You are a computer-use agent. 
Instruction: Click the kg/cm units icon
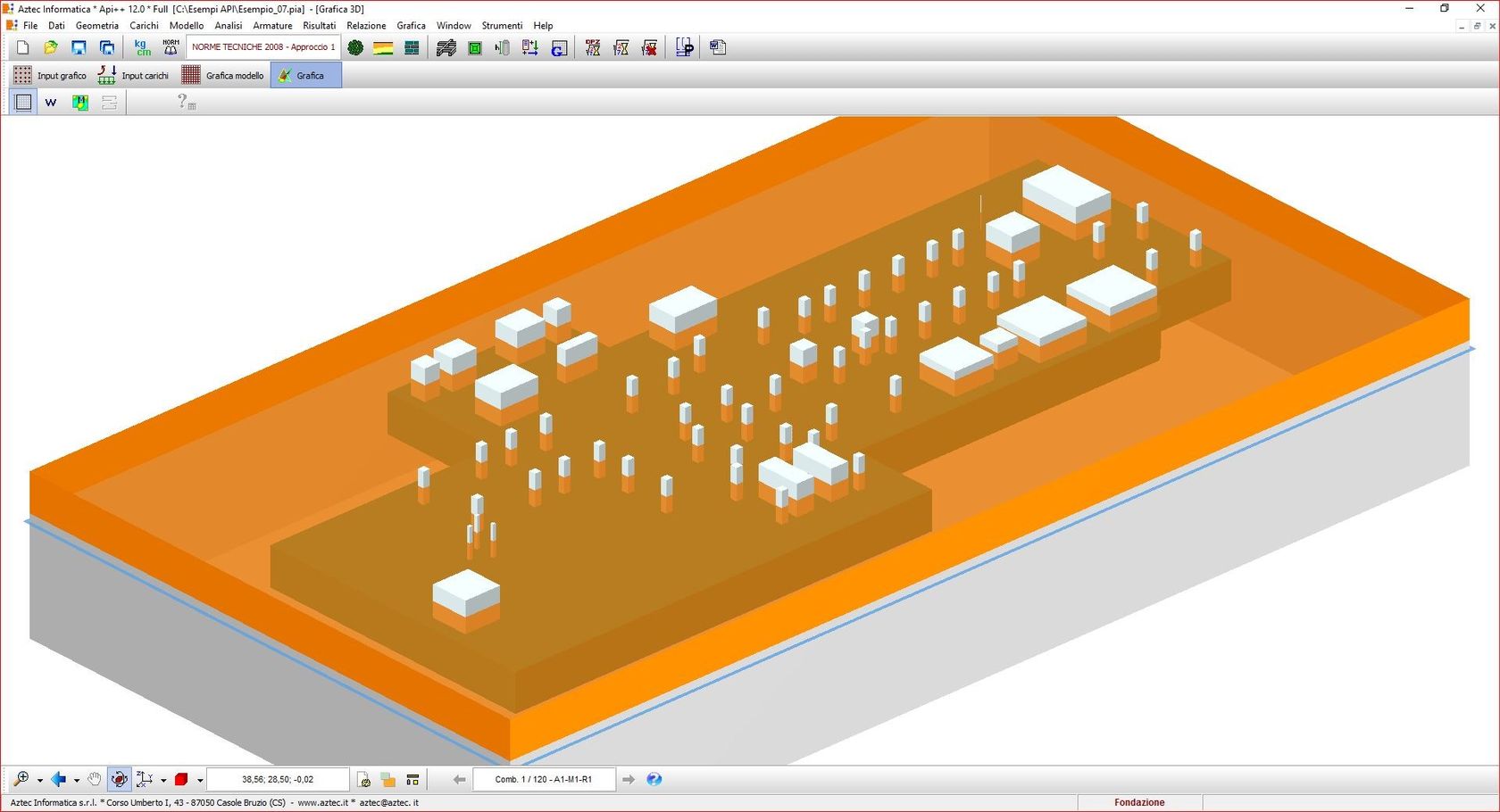(140, 46)
